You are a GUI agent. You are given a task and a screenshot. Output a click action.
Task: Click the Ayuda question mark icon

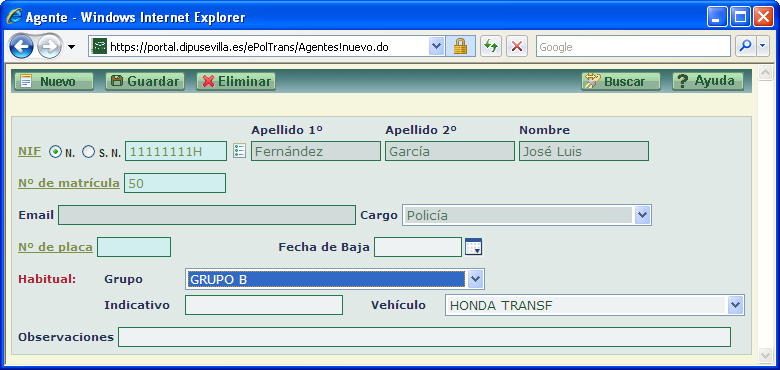(682, 82)
